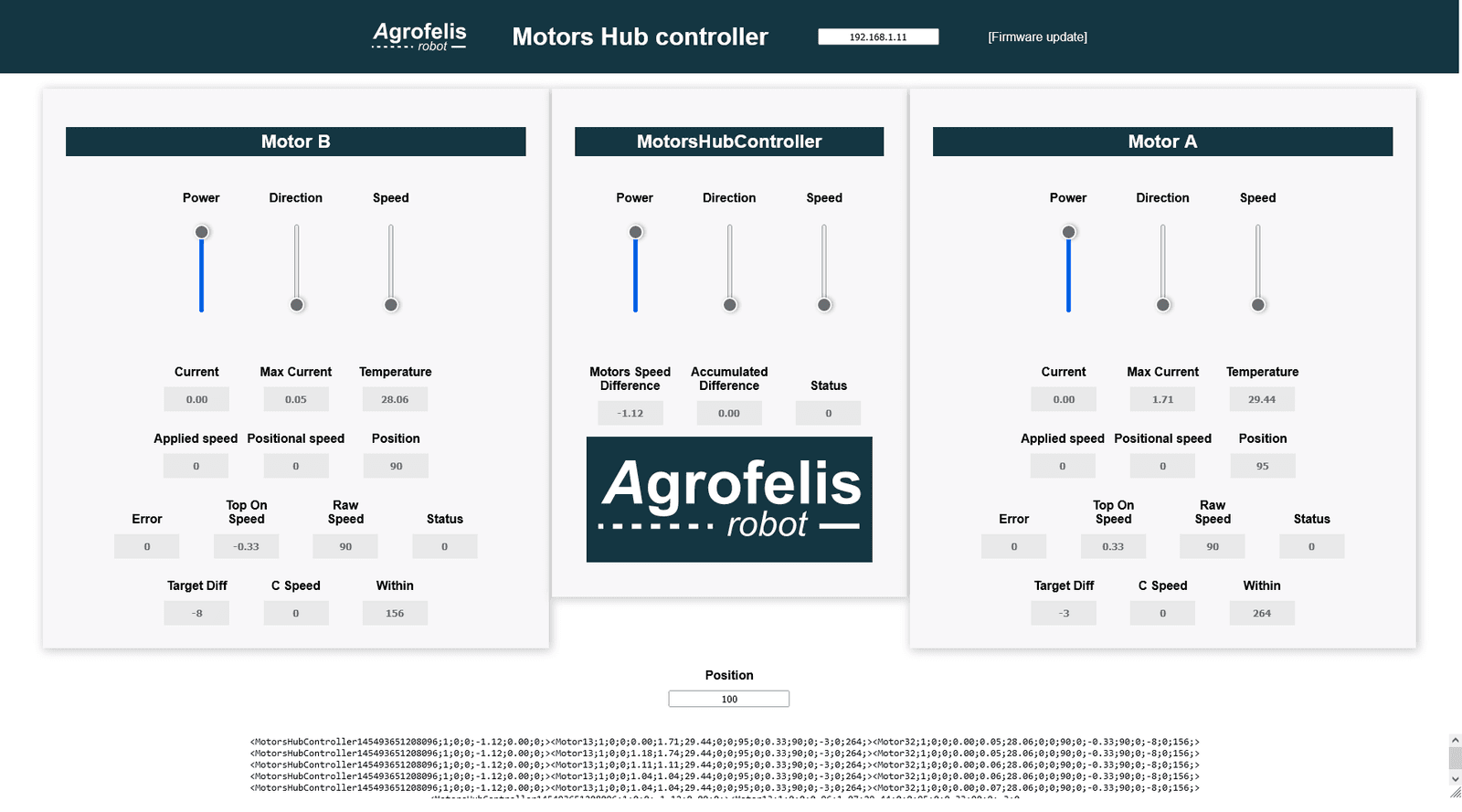Viewport: 1462px width, 812px height.
Task: Click the large Agrofelis robot banner image
Action: click(x=729, y=500)
